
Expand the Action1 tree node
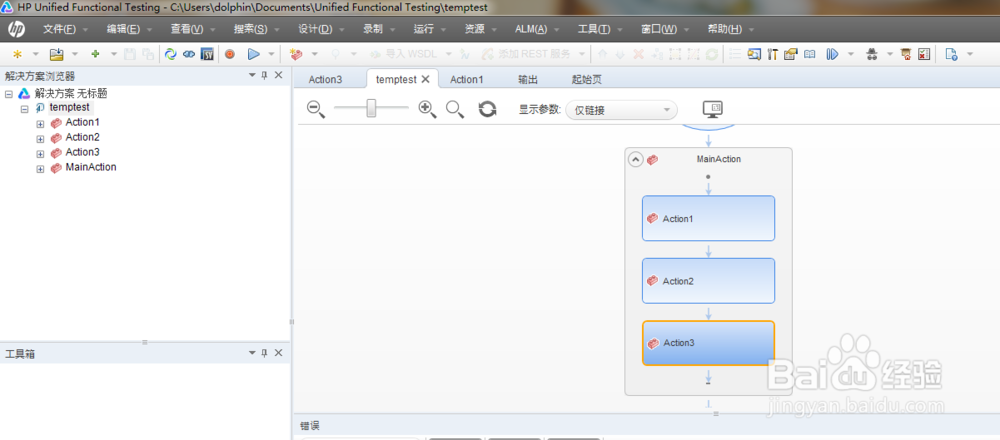[x=40, y=123]
